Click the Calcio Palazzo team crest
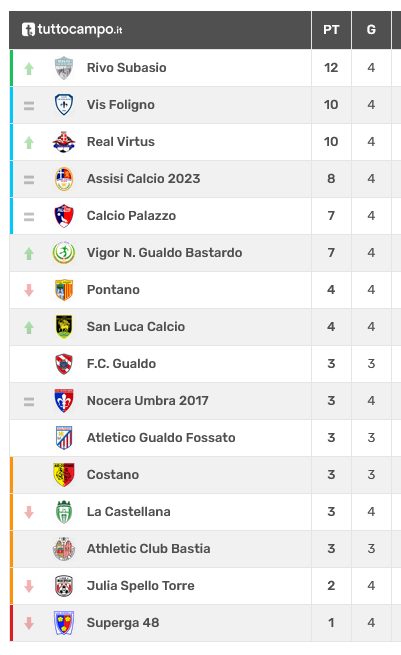 pyautogui.click(x=64, y=216)
